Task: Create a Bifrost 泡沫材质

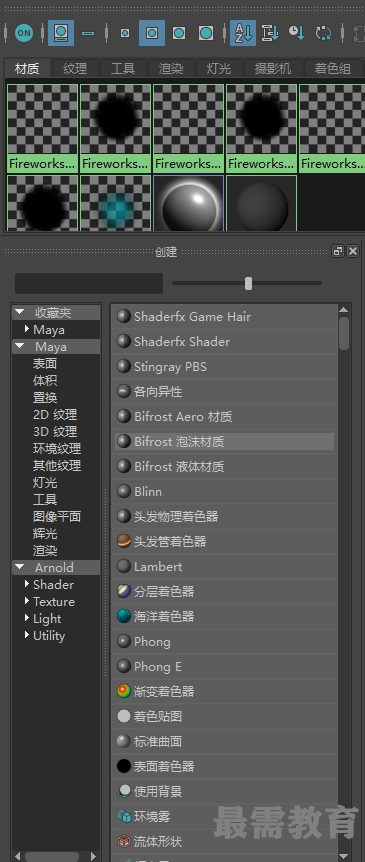Action: pos(225,441)
